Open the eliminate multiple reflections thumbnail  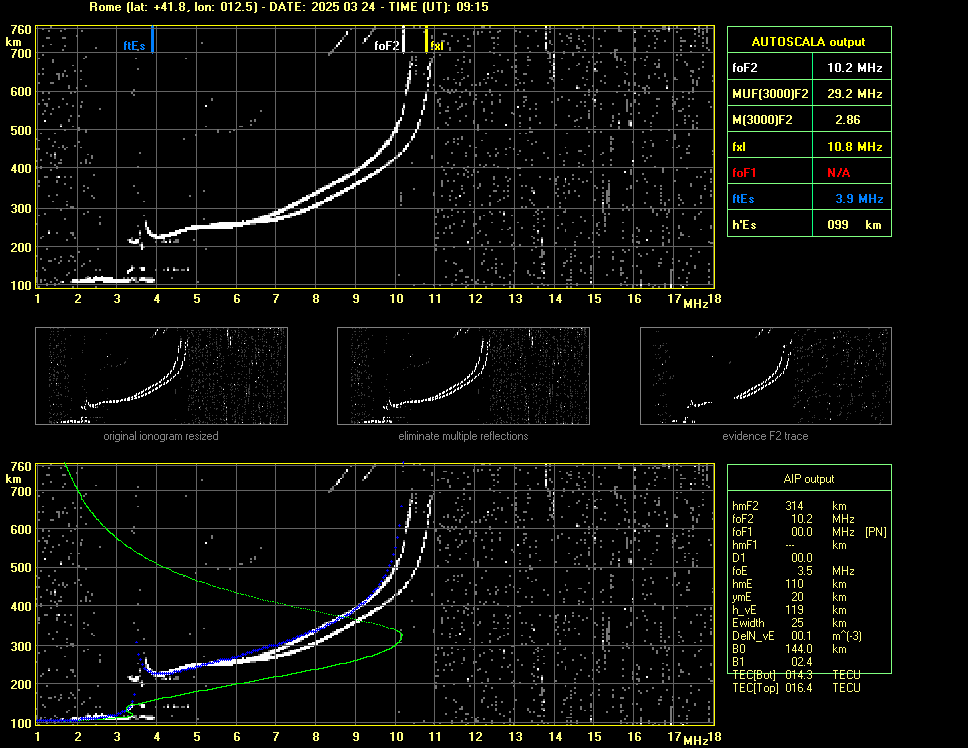[x=463, y=376]
